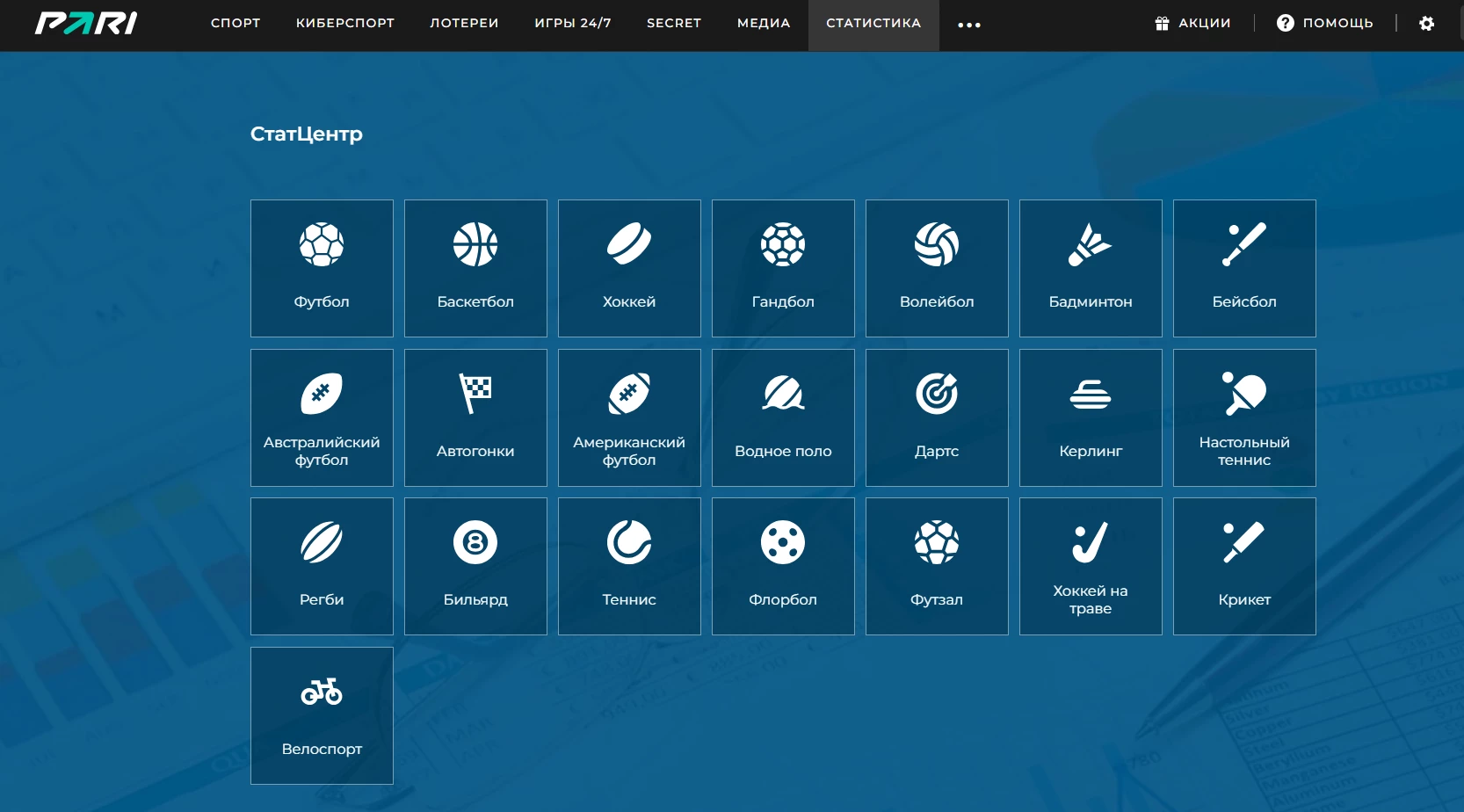Open the Football (Футбол) statistics tile
The height and width of the screenshot is (812, 1464).
pyautogui.click(x=322, y=268)
